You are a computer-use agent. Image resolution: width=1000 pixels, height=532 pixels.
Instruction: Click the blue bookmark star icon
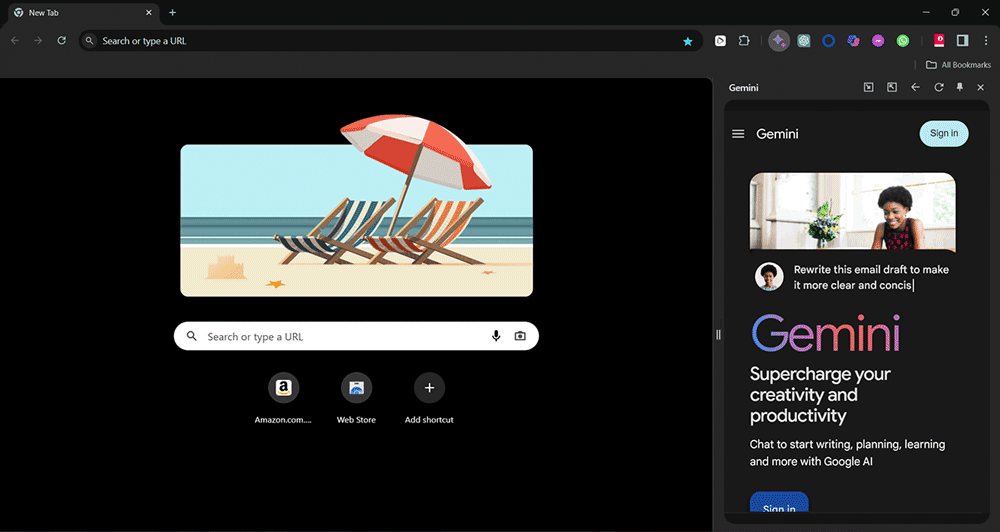tap(687, 41)
